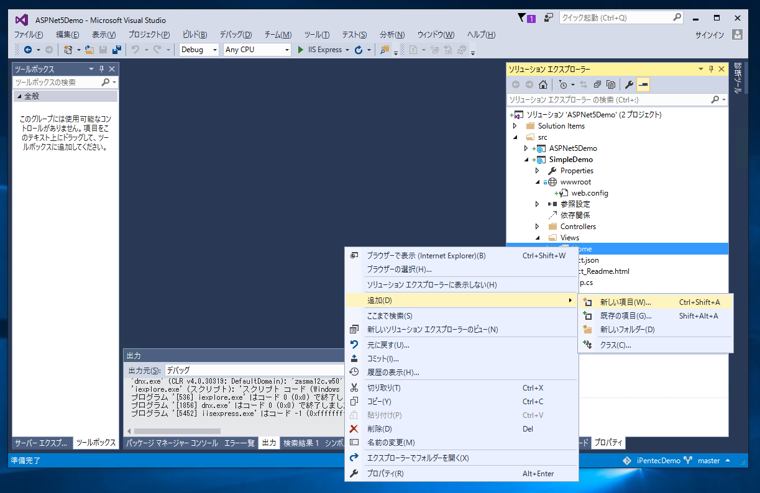Collapse the 全般 toolbox group
Image resolution: width=760 pixels, height=493 pixels.
(19, 96)
